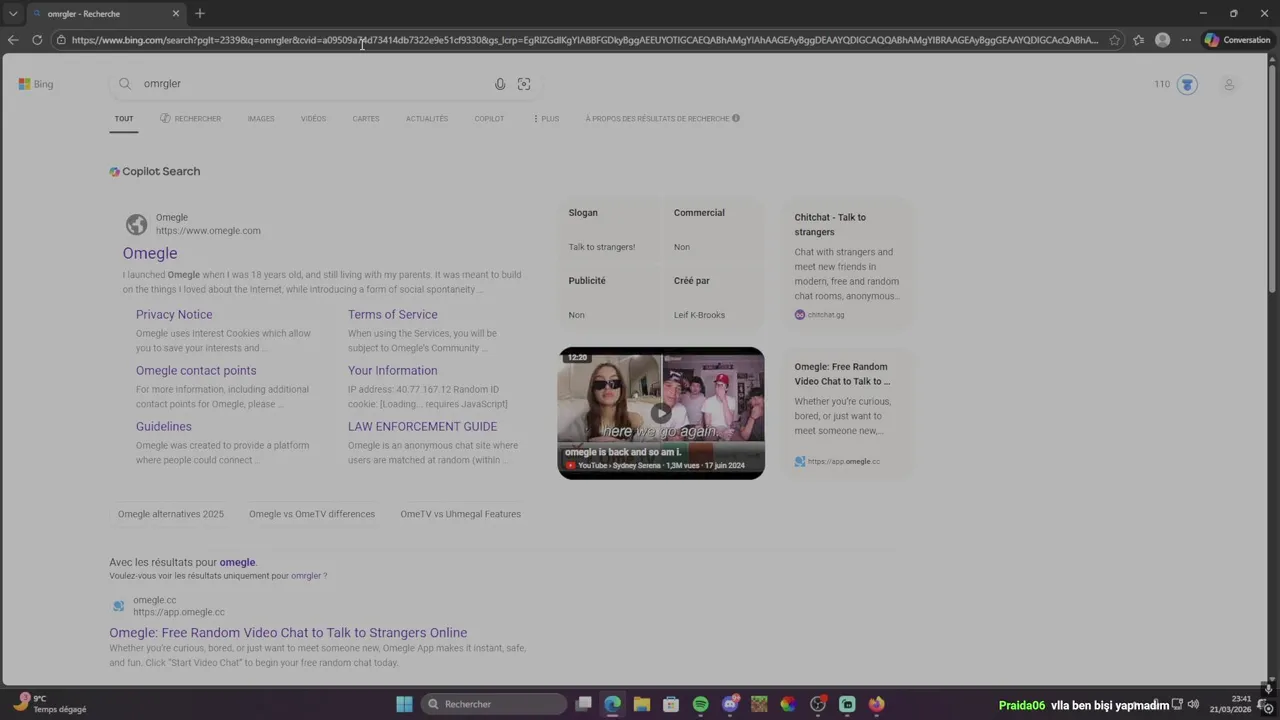Open Discord from the taskbar
The width and height of the screenshot is (1280, 720).
(730, 704)
